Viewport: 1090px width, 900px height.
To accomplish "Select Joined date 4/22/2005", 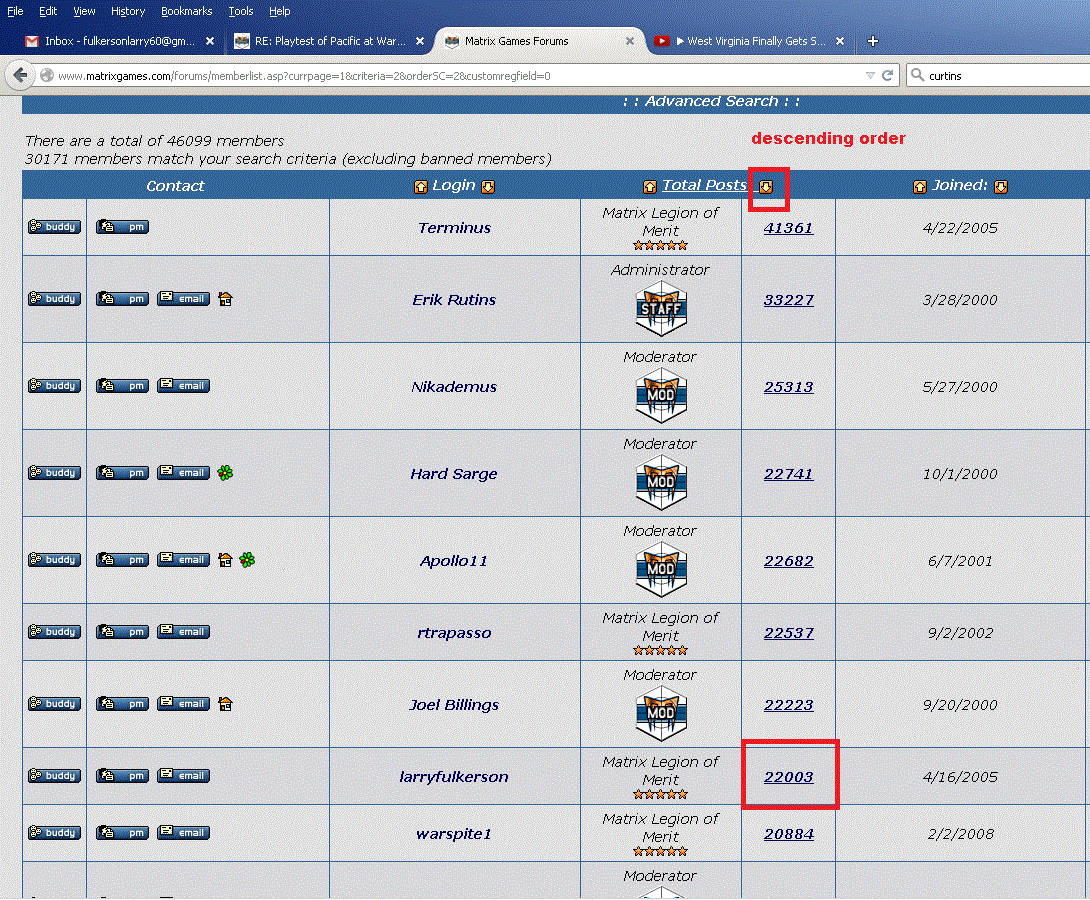I will pyautogui.click(x=960, y=228).
